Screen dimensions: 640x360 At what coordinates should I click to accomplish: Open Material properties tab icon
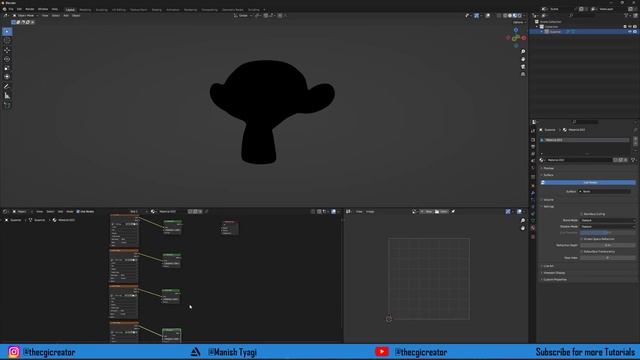click(533, 228)
